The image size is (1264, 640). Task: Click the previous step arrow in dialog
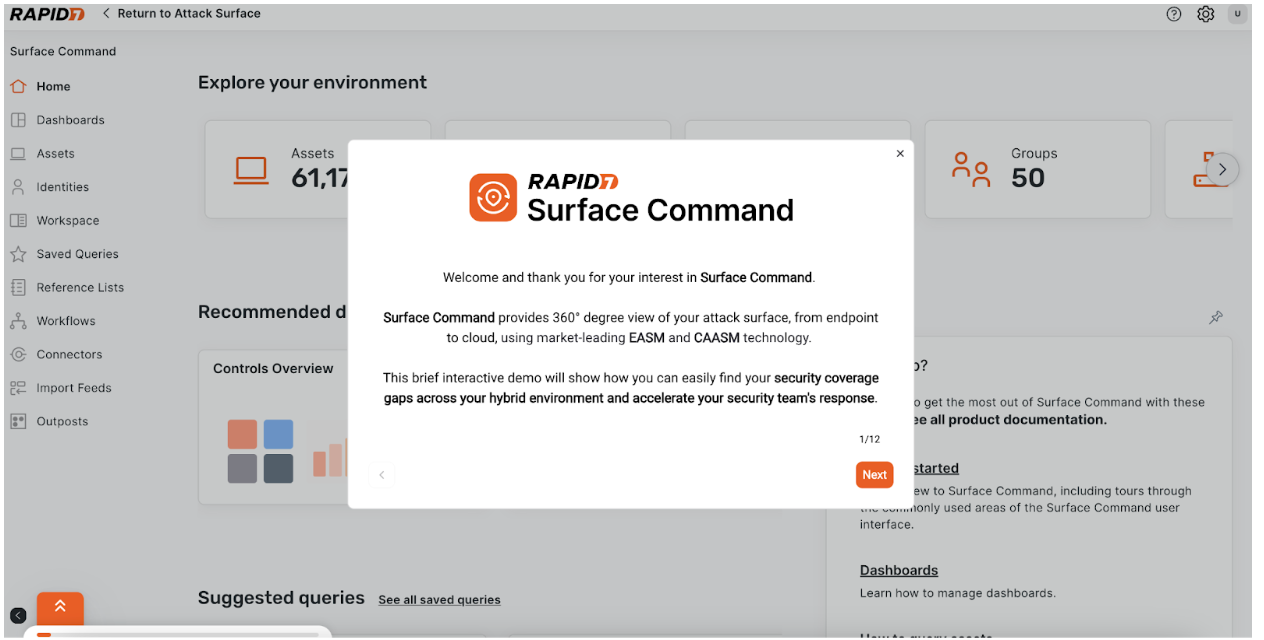click(x=381, y=475)
